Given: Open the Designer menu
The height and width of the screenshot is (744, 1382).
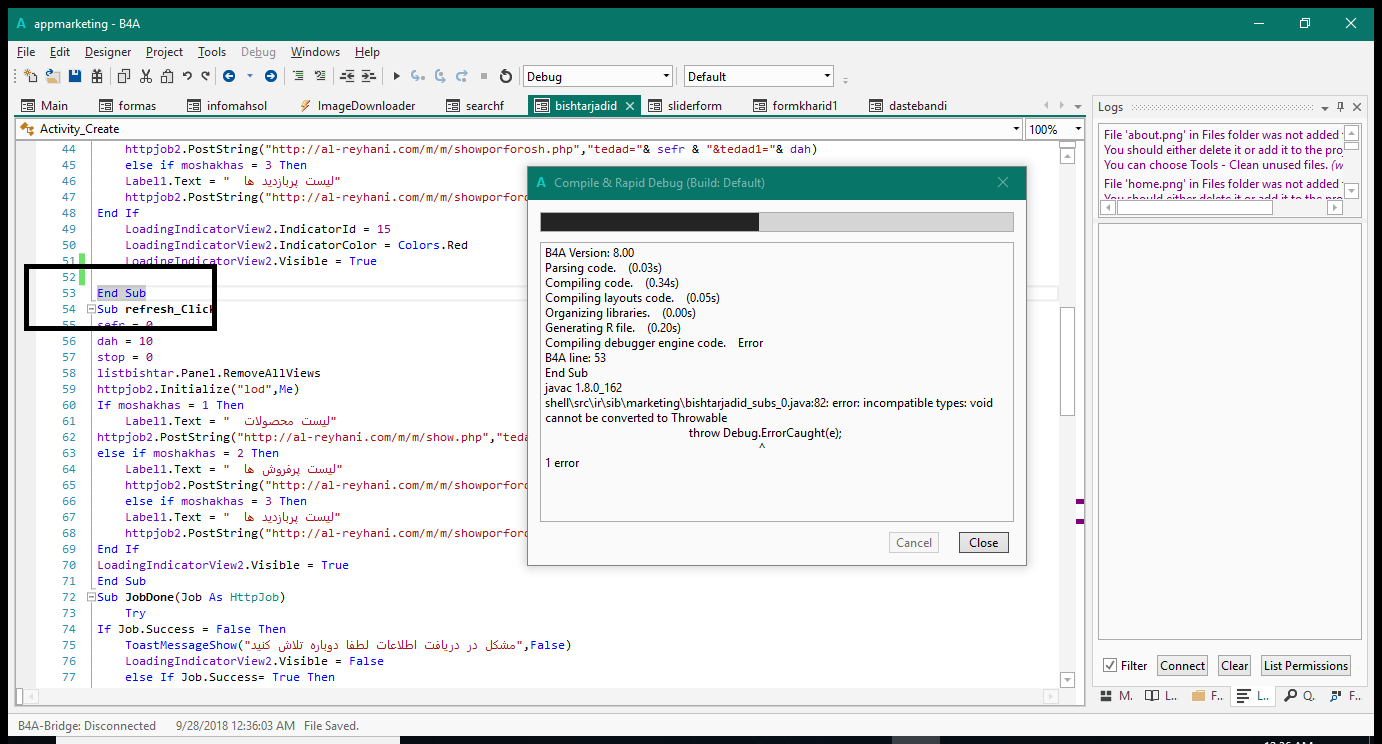Looking at the screenshot, I should tap(107, 52).
